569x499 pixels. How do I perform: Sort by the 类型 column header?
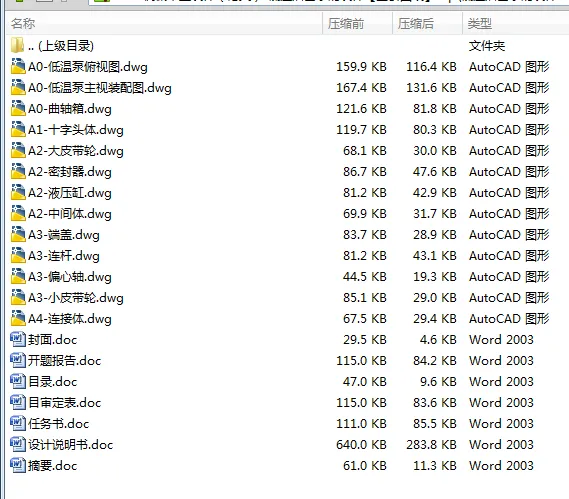[516, 24]
